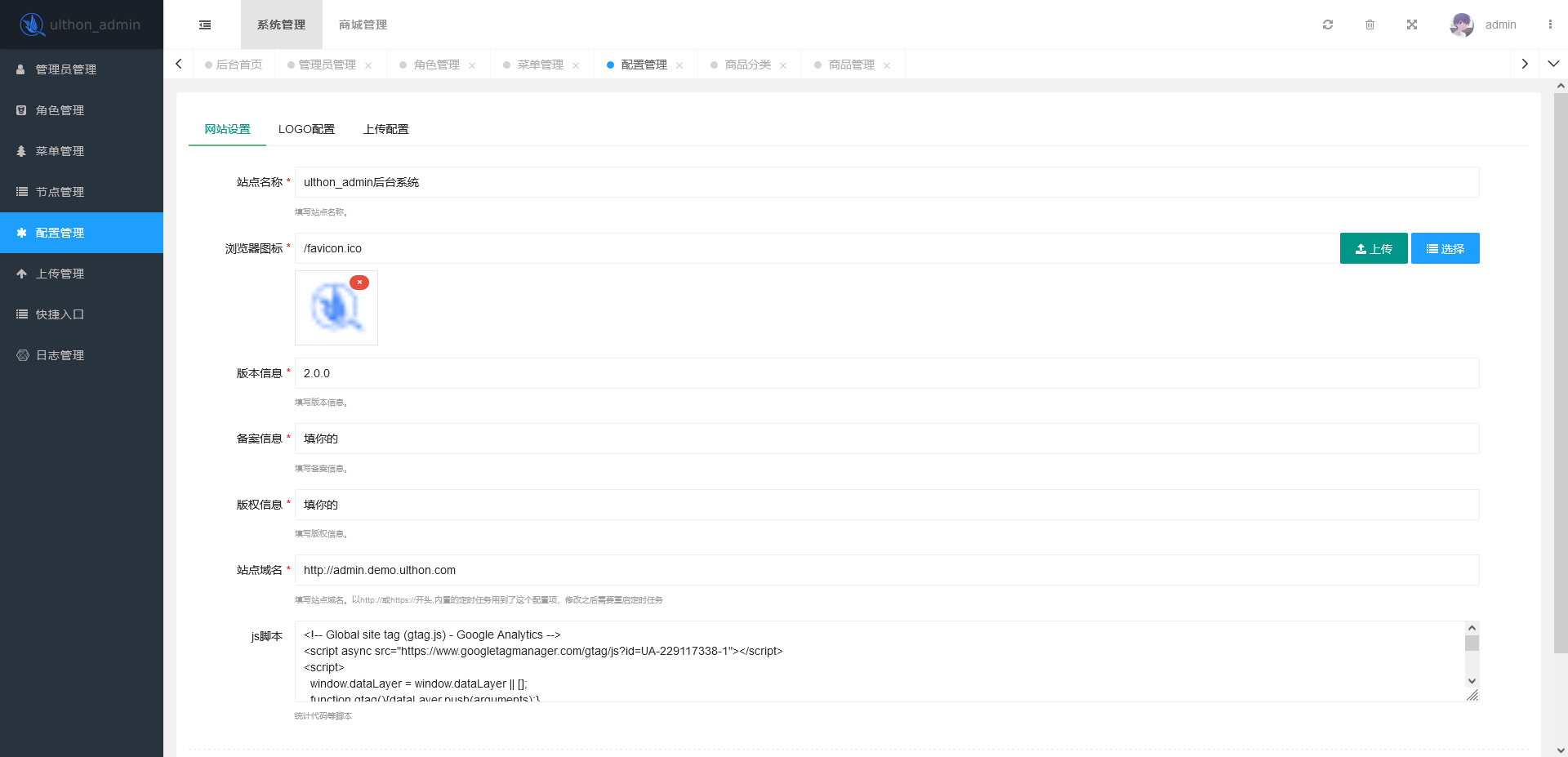Viewport: 1568px width, 757px height.
Task: Close the 商品分类 tab
Action: 783,65
